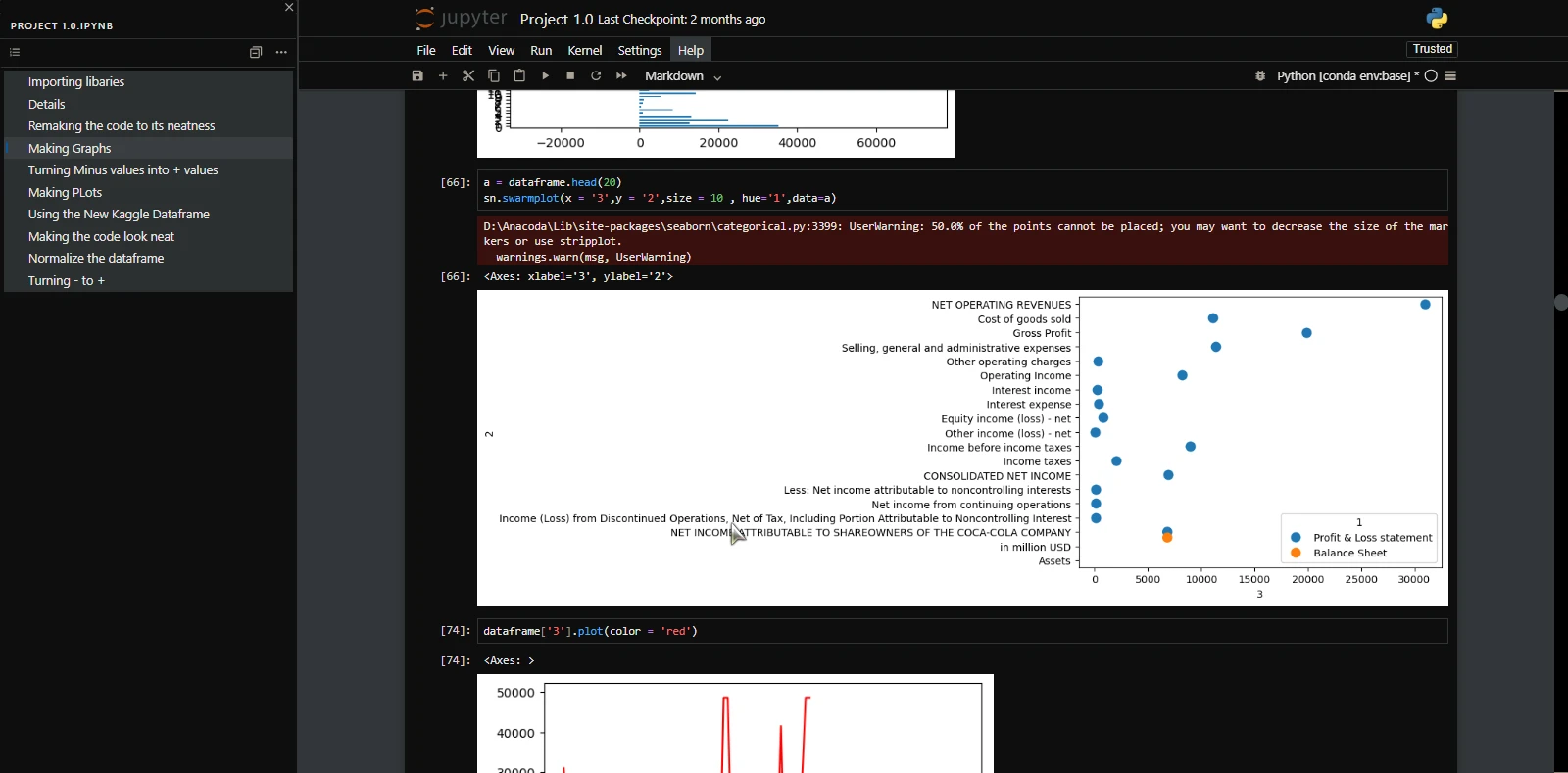Viewport: 1568px width, 773px height.
Task: Paste cell from clipboard icon
Action: [x=519, y=76]
